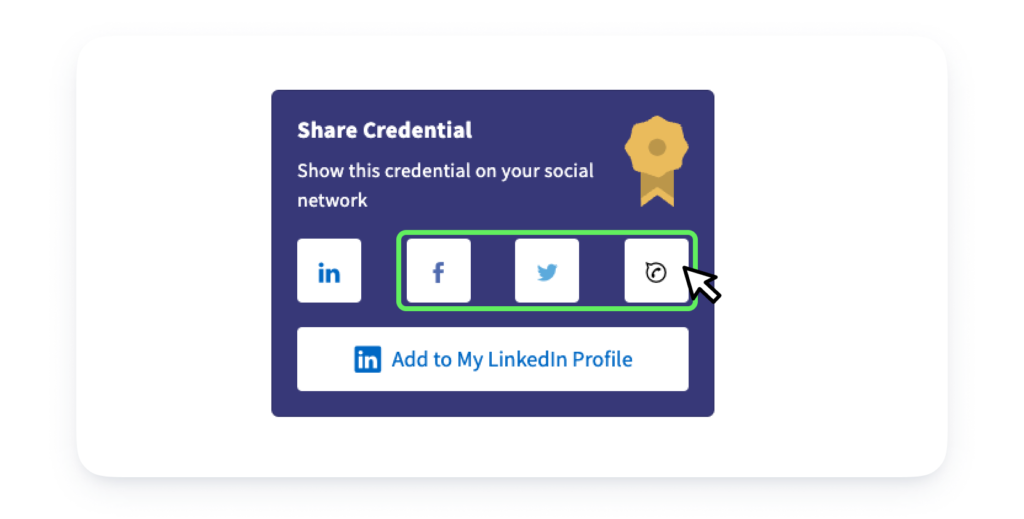Tweet credential using the Twitter bird icon

point(547,272)
